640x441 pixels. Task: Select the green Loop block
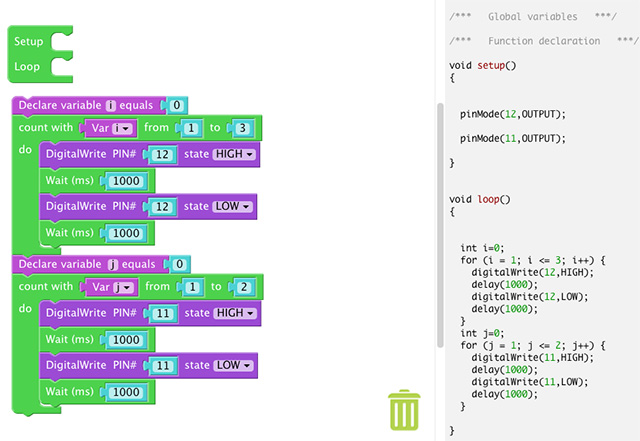(x=28, y=68)
